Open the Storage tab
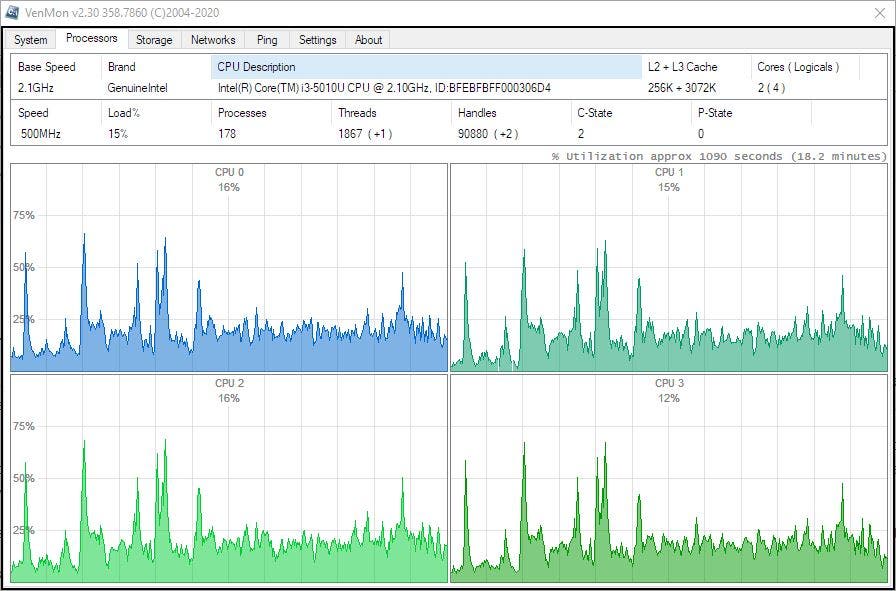896x591 pixels. coord(154,40)
